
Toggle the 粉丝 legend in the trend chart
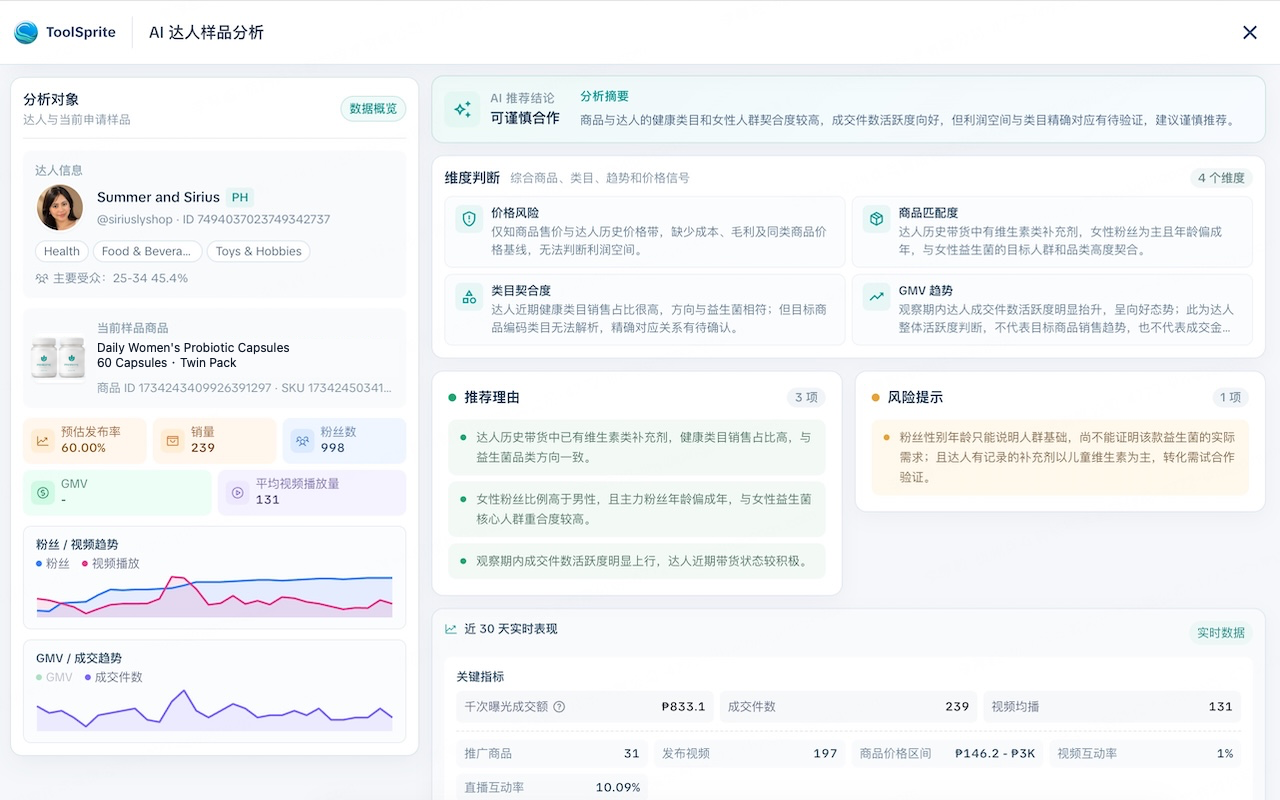(x=53, y=563)
